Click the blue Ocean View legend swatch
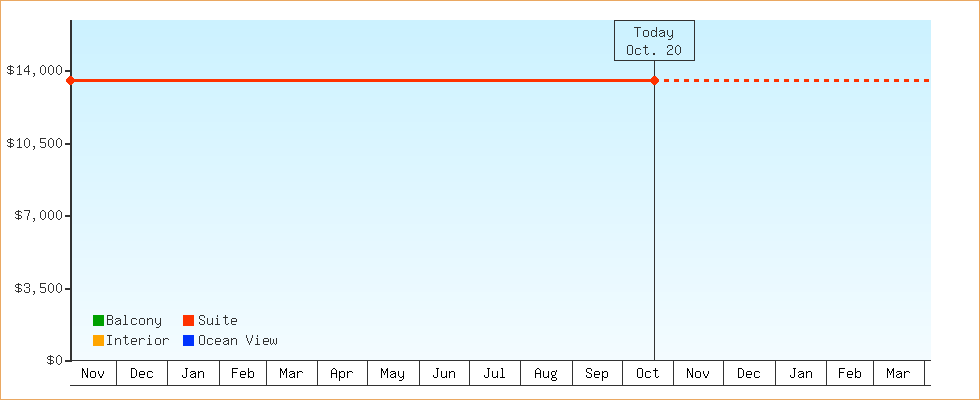 click(188, 341)
